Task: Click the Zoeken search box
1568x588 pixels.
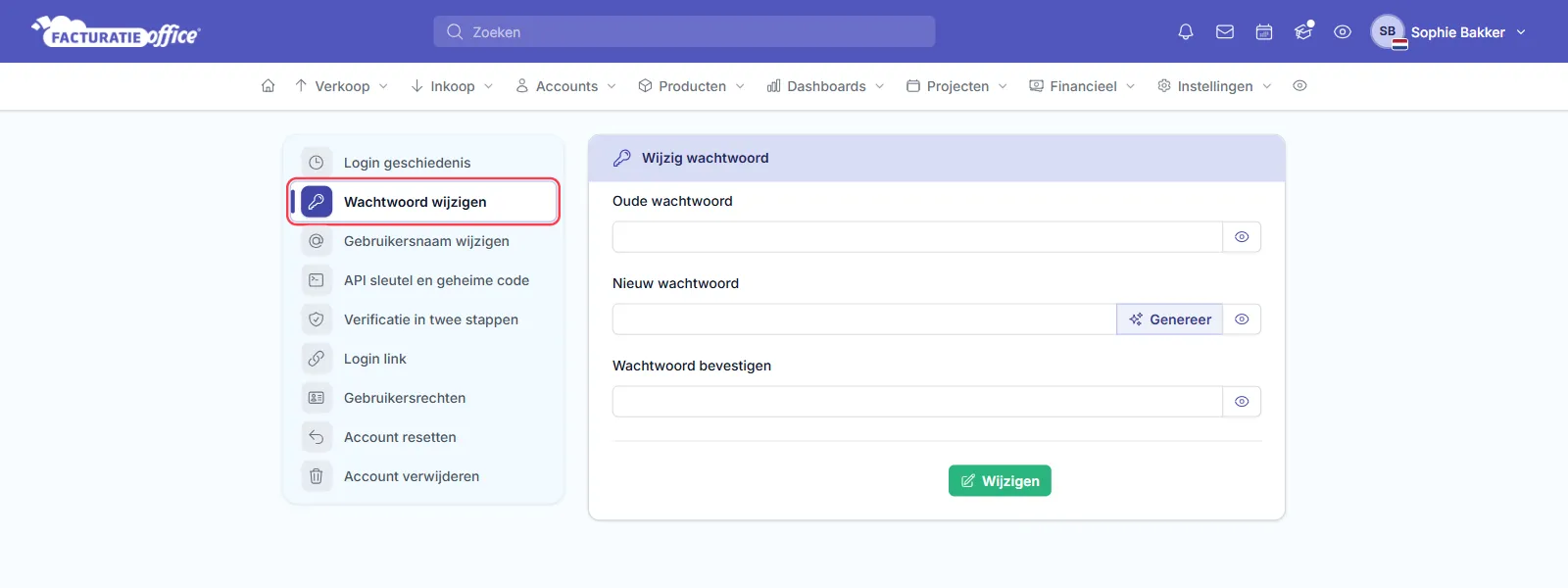Action: coord(684,31)
